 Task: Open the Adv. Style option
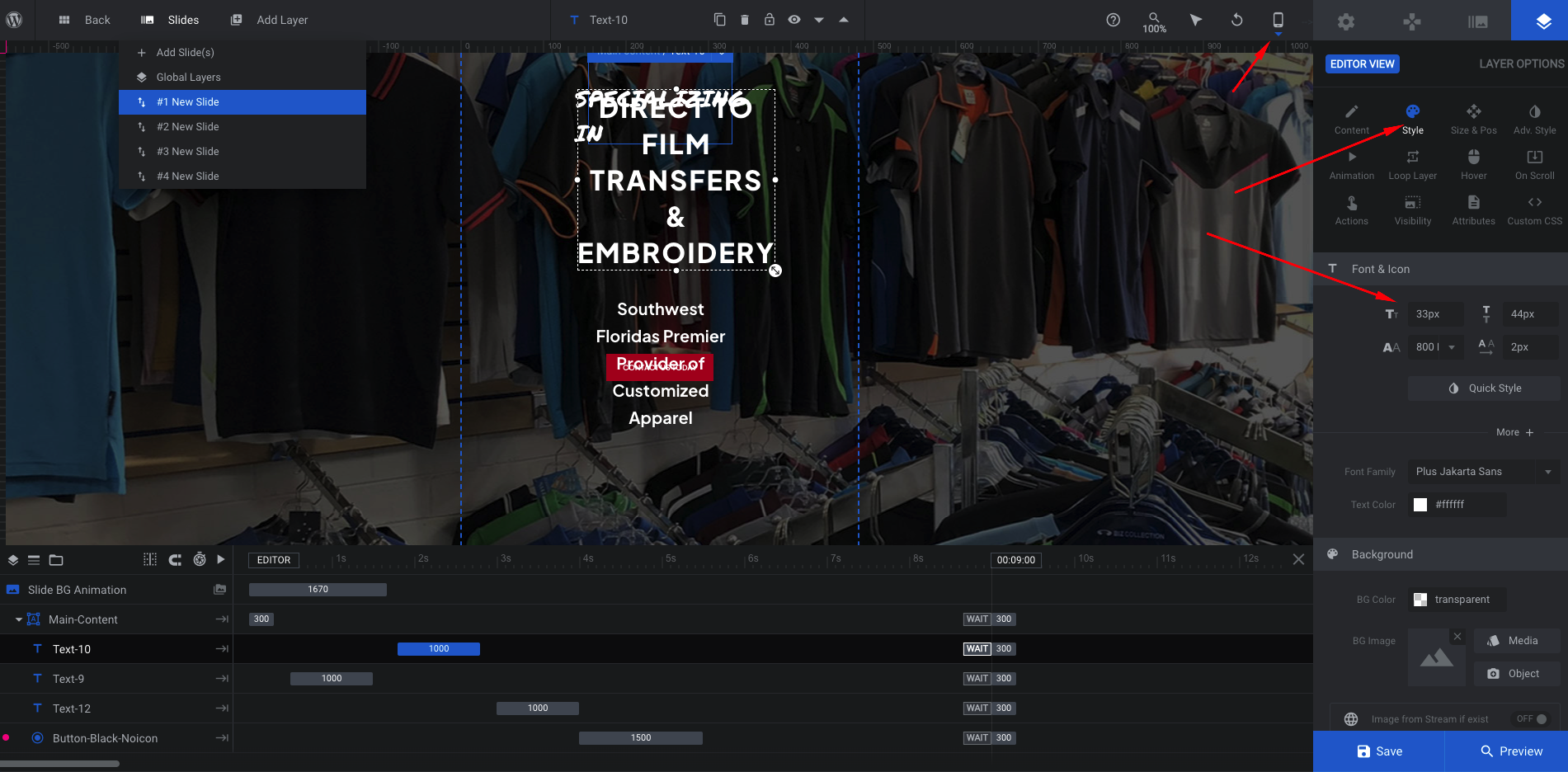coord(1534,120)
